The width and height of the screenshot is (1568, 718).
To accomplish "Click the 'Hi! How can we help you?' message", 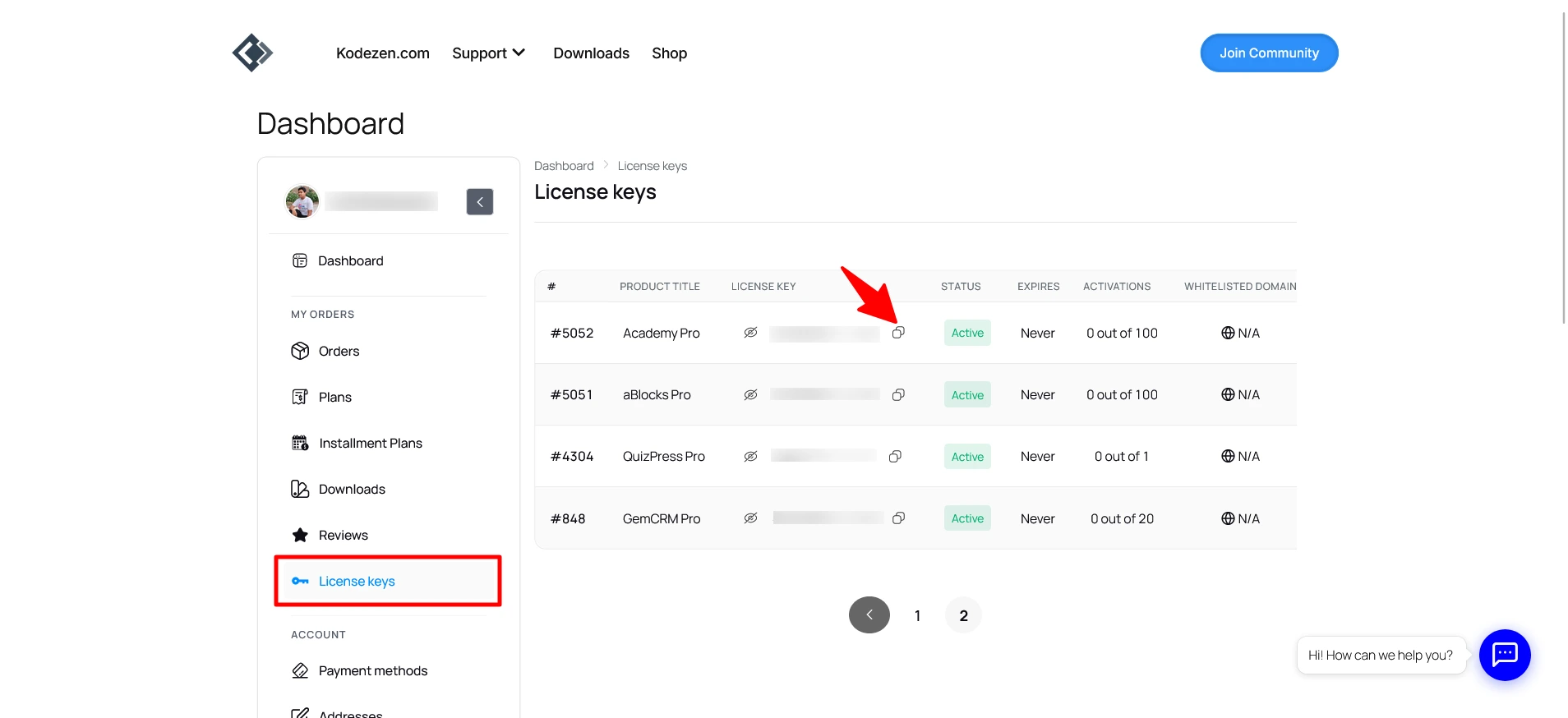I will click(x=1381, y=655).
